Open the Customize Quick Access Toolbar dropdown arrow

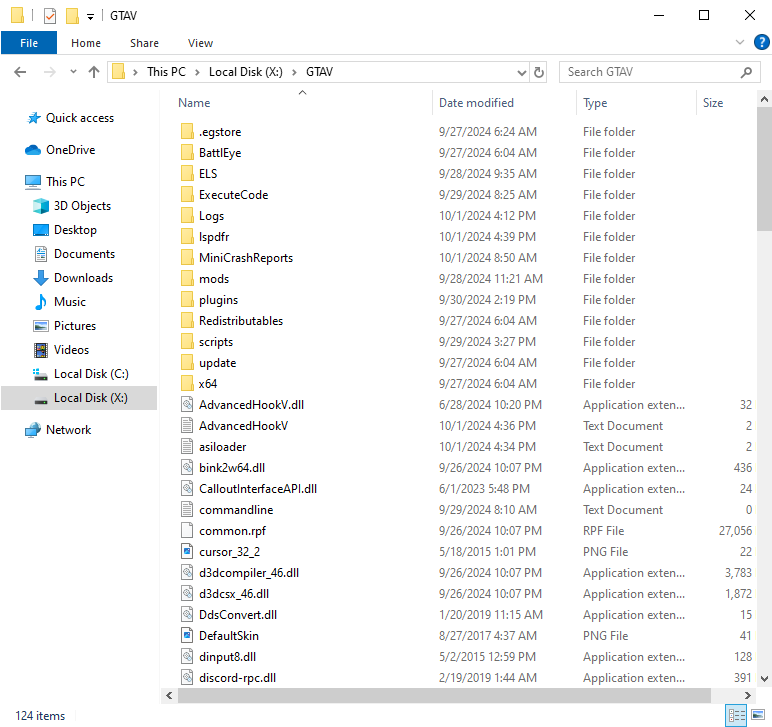coord(90,17)
